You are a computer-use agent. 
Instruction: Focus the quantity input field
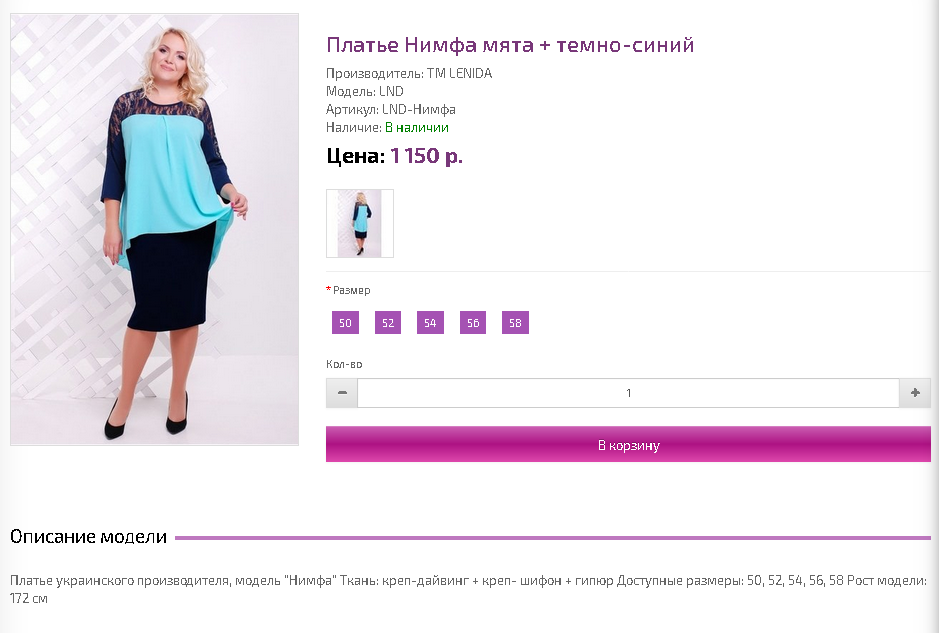[x=628, y=393]
